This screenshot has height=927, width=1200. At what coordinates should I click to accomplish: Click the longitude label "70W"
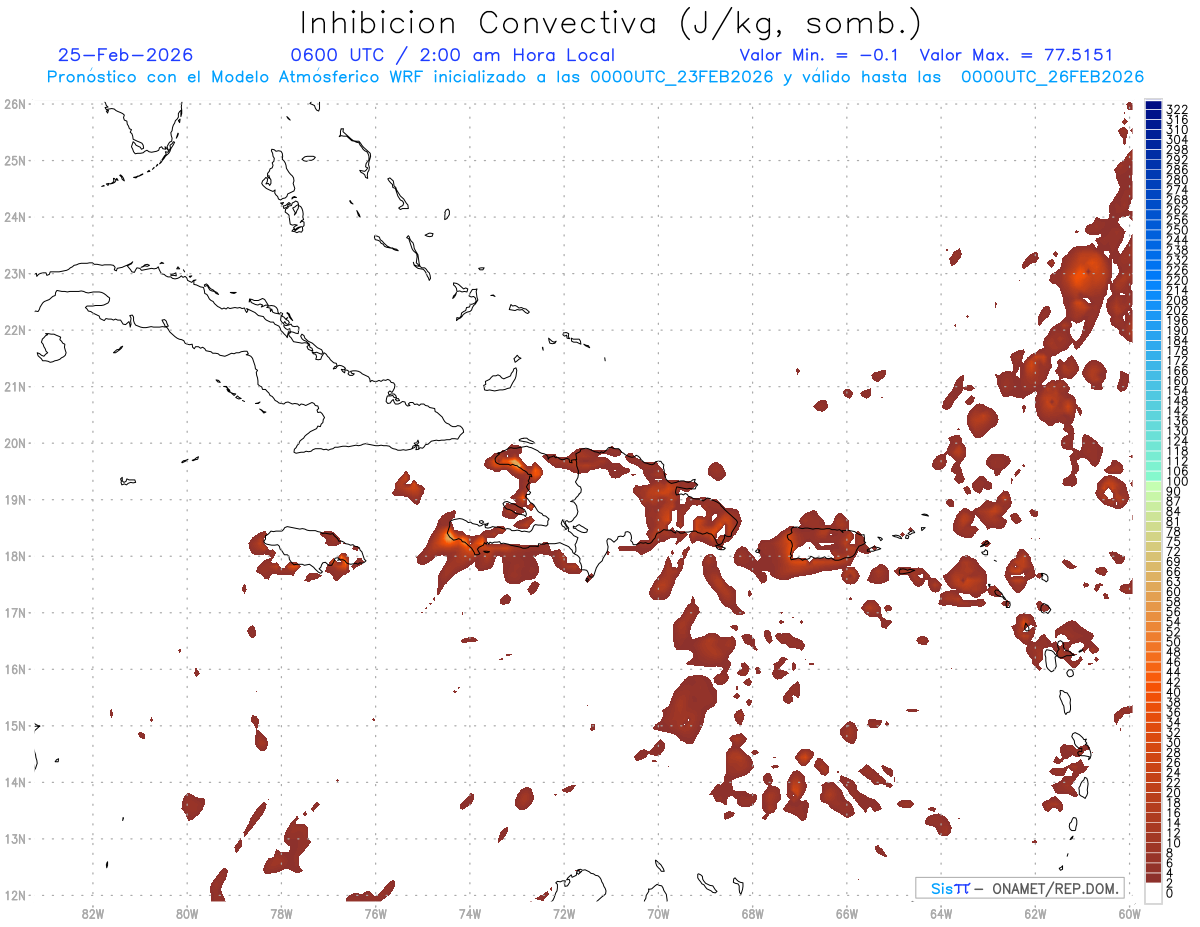pyautogui.click(x=658, y=913)
